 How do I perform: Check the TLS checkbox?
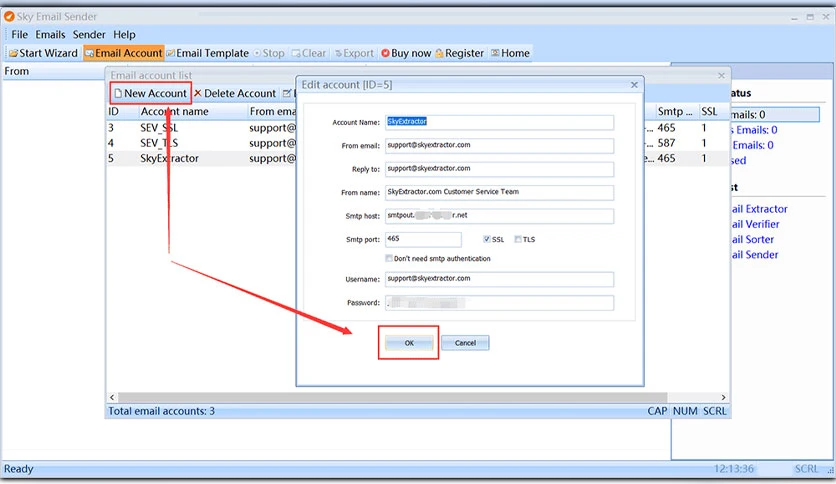[x=518, y=239]
